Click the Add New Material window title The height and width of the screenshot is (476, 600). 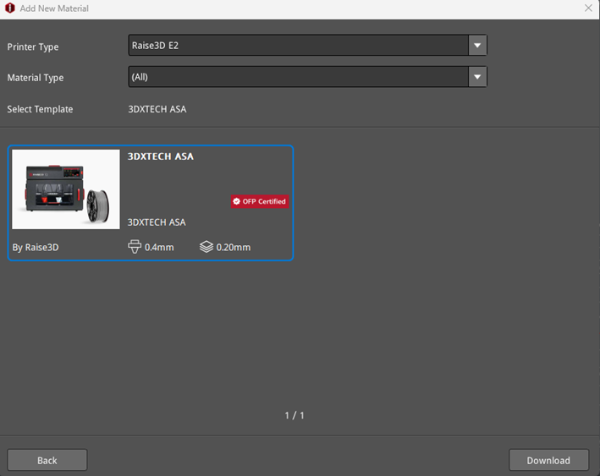point(54,9)
